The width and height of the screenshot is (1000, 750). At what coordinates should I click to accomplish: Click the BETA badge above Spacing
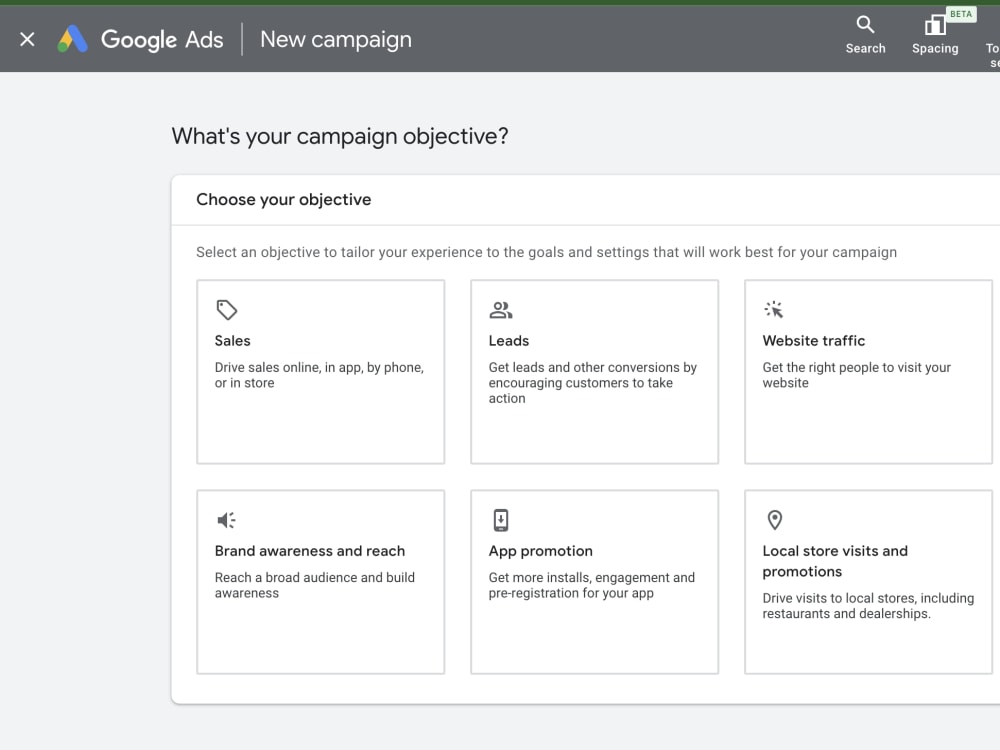point(961,14)
